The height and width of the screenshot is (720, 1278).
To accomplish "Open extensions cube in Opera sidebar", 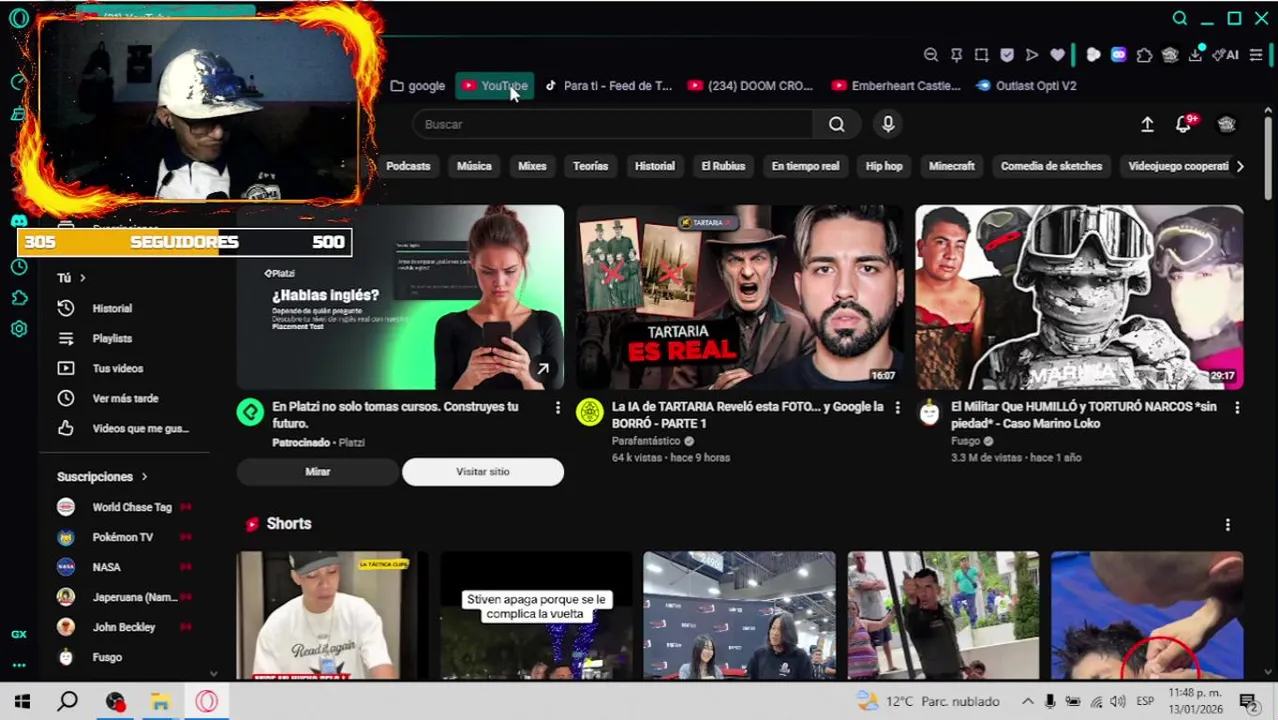I will [x=19, y=298].
